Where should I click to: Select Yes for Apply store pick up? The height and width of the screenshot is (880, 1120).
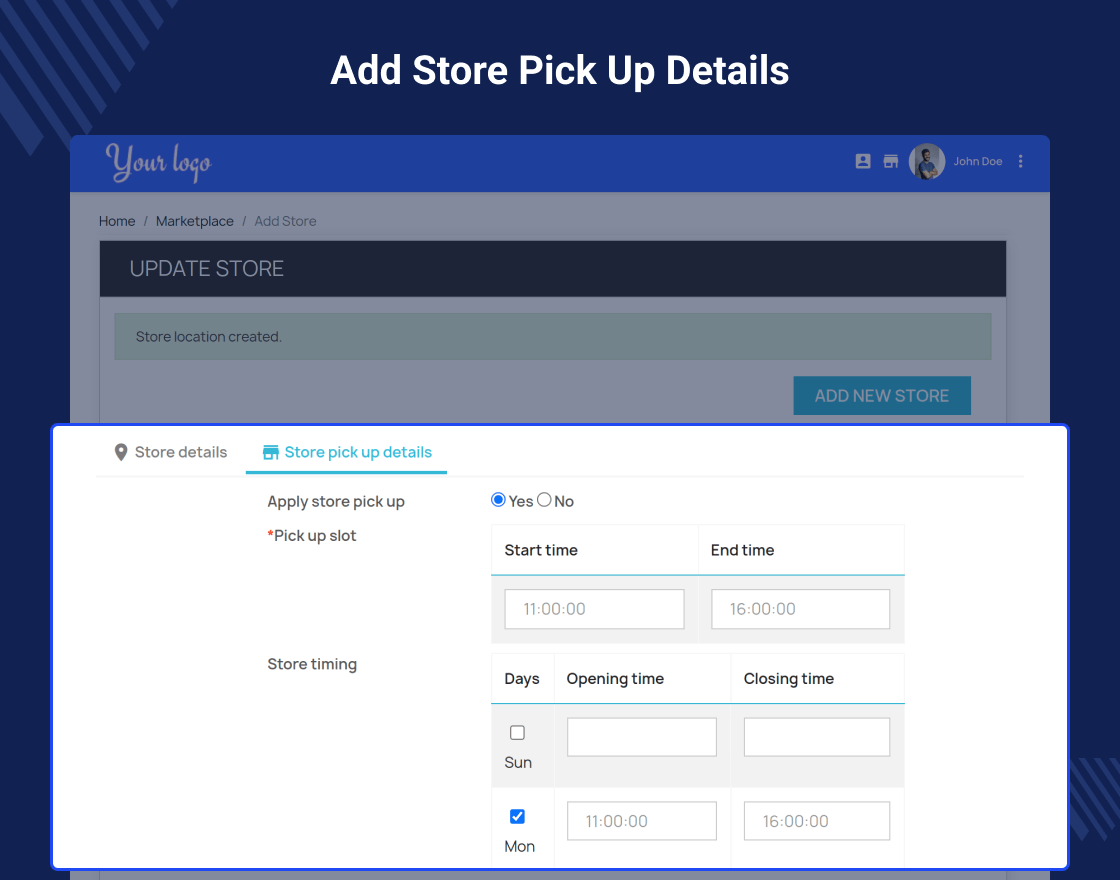click(499, 500)
